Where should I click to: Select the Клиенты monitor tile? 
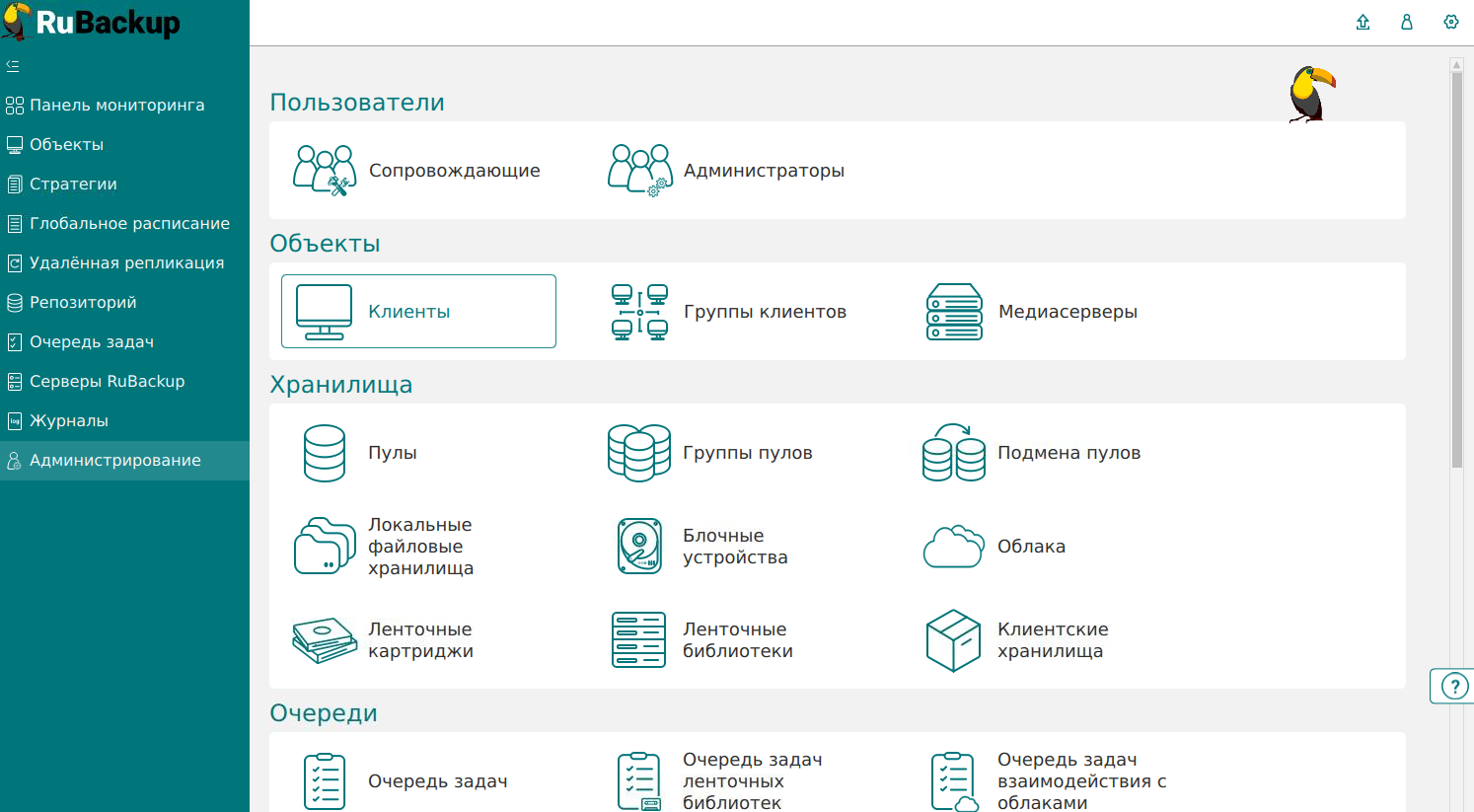pos(418,312)
